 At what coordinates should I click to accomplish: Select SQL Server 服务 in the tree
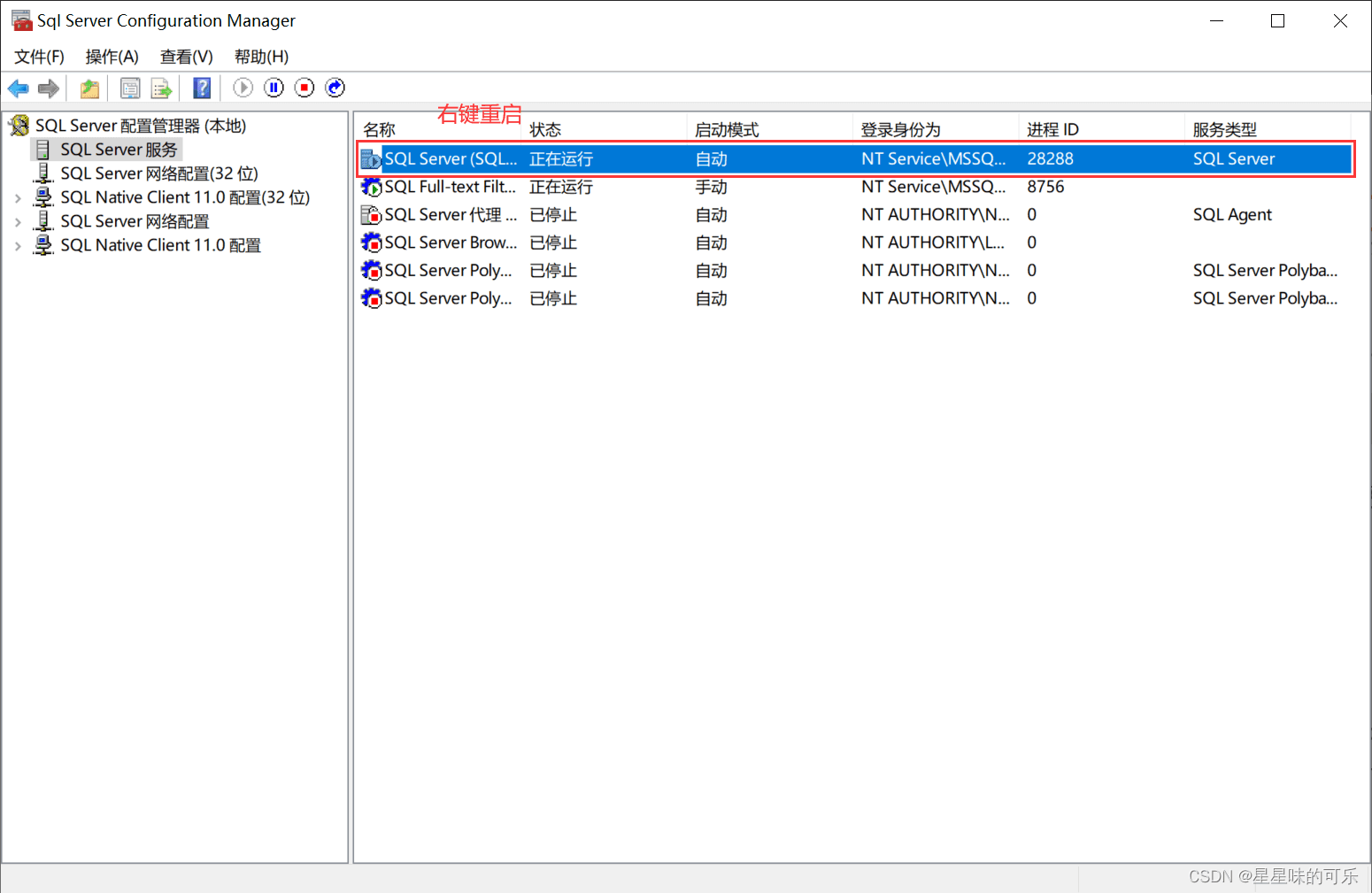119,150
